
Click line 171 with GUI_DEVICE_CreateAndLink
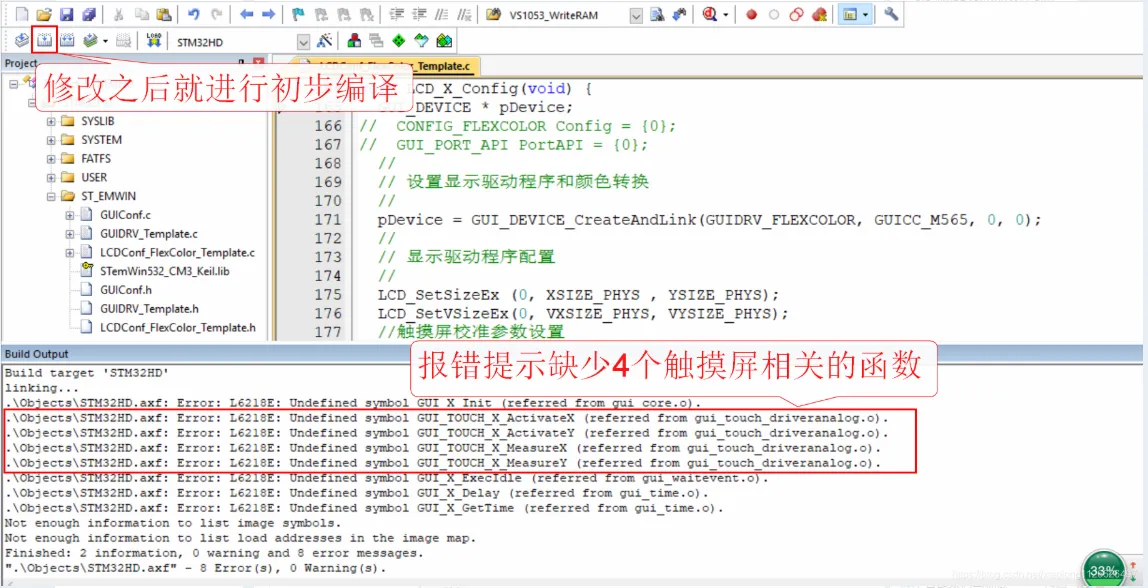(x=709, y=220)
